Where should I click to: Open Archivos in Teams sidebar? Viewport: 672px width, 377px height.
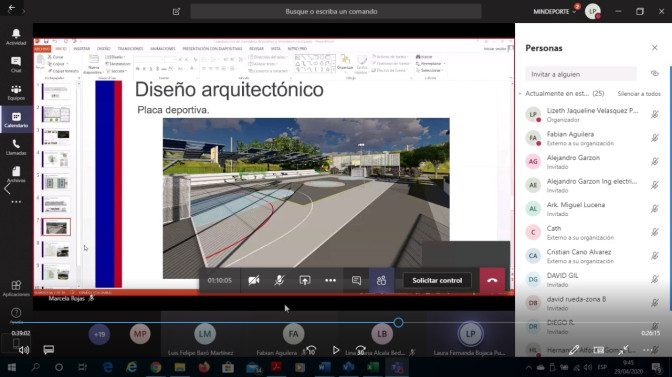(16, 174)
